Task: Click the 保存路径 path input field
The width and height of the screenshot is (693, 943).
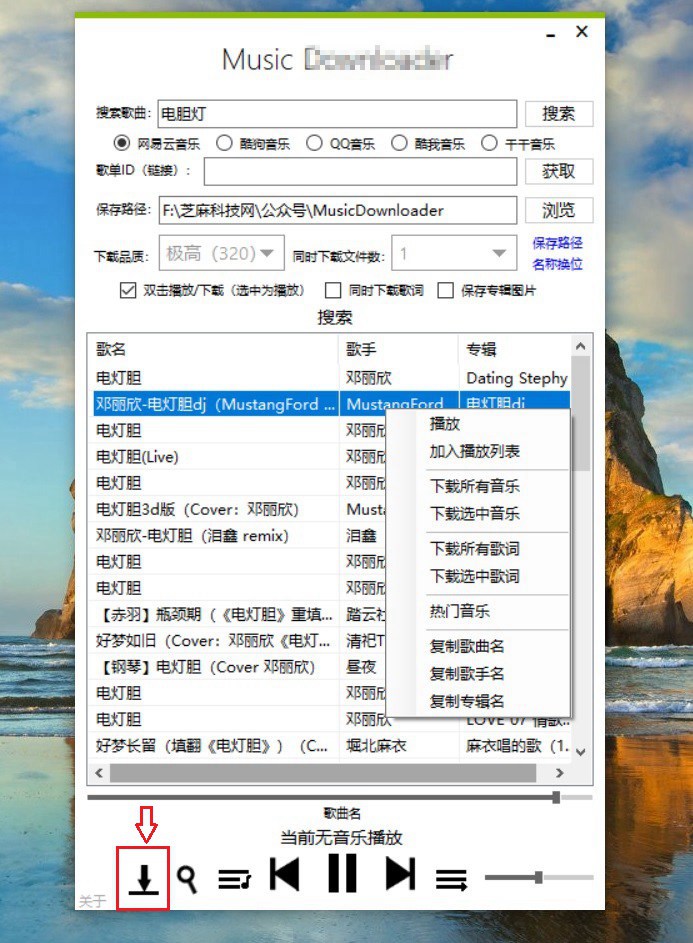Action: 337,210
